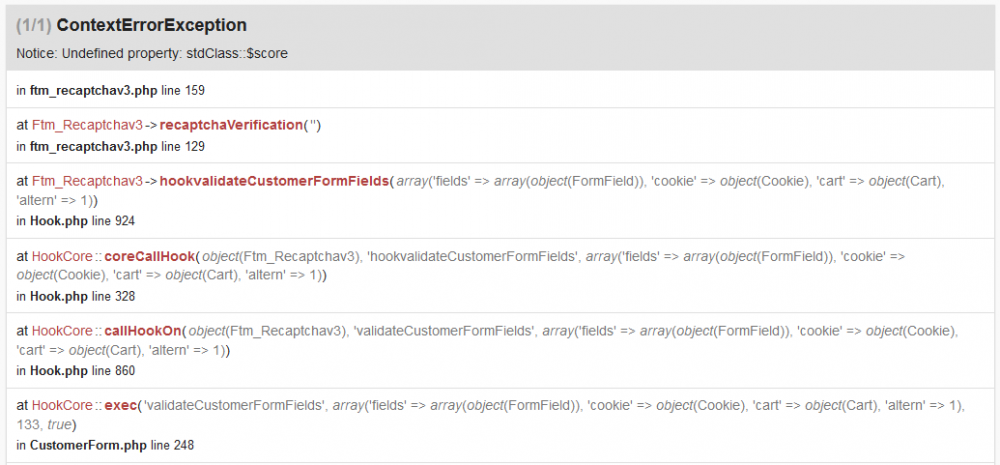Click the ContextErrorException heading
Image resolution: width=1000 pixels, height=465 pixels.
pos(152,25)
